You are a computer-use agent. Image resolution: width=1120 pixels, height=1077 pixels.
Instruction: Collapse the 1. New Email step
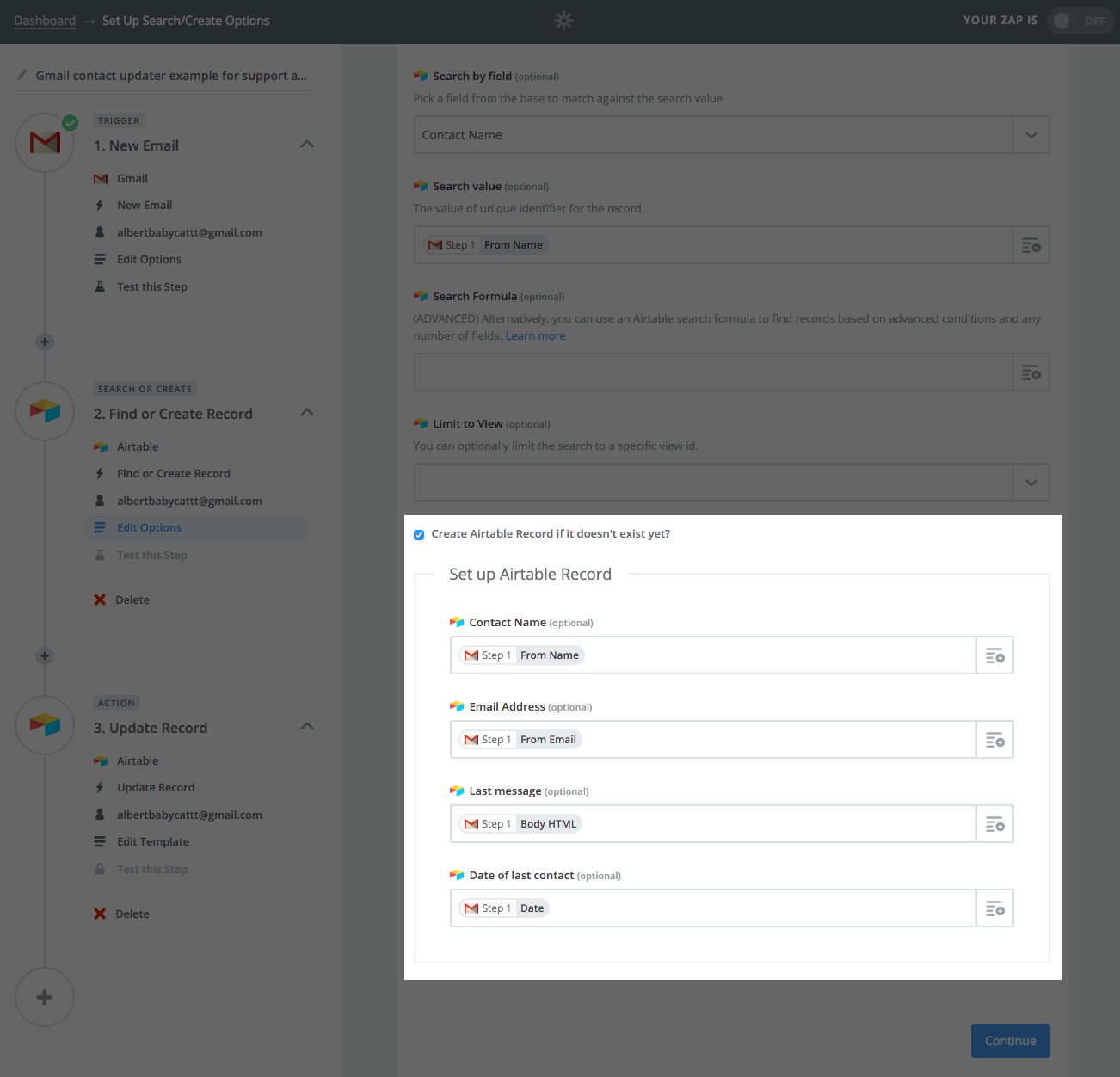pyautogui.click(x=307, y=145)
